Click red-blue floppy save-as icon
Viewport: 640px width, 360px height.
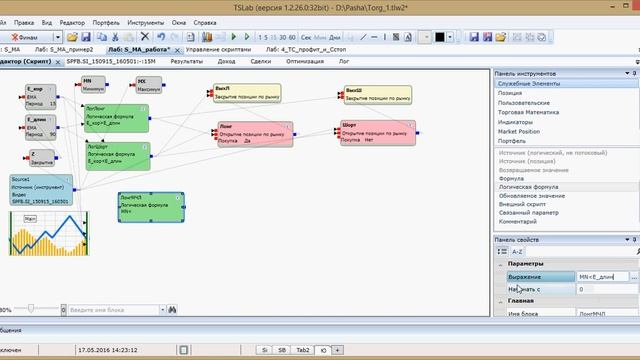click(x=487, y=37)
